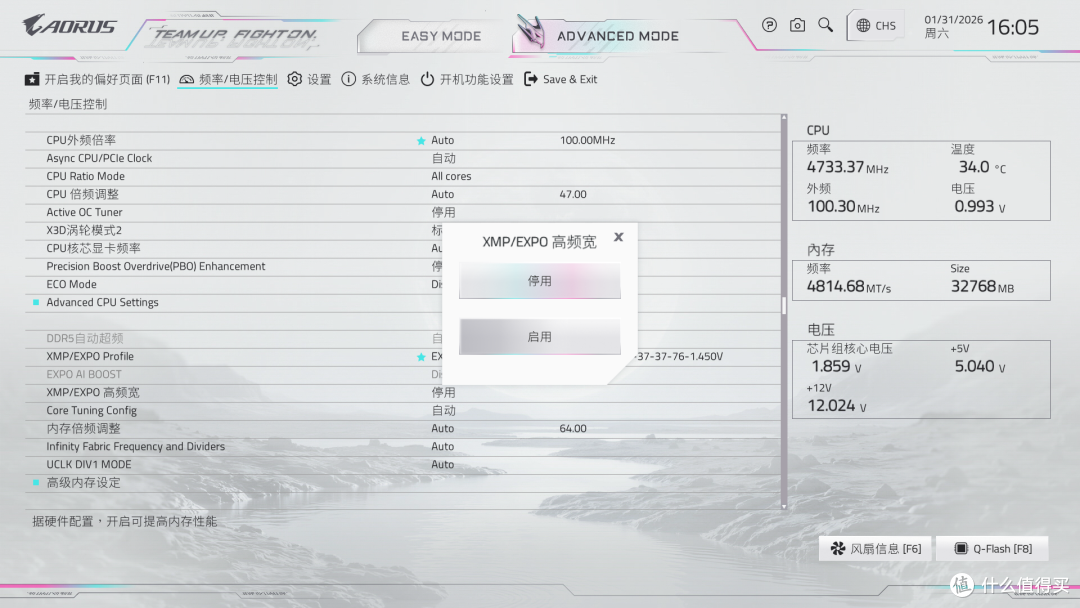Select 停用 in the XMP/EXPO popup

click(x=539, y=281)
